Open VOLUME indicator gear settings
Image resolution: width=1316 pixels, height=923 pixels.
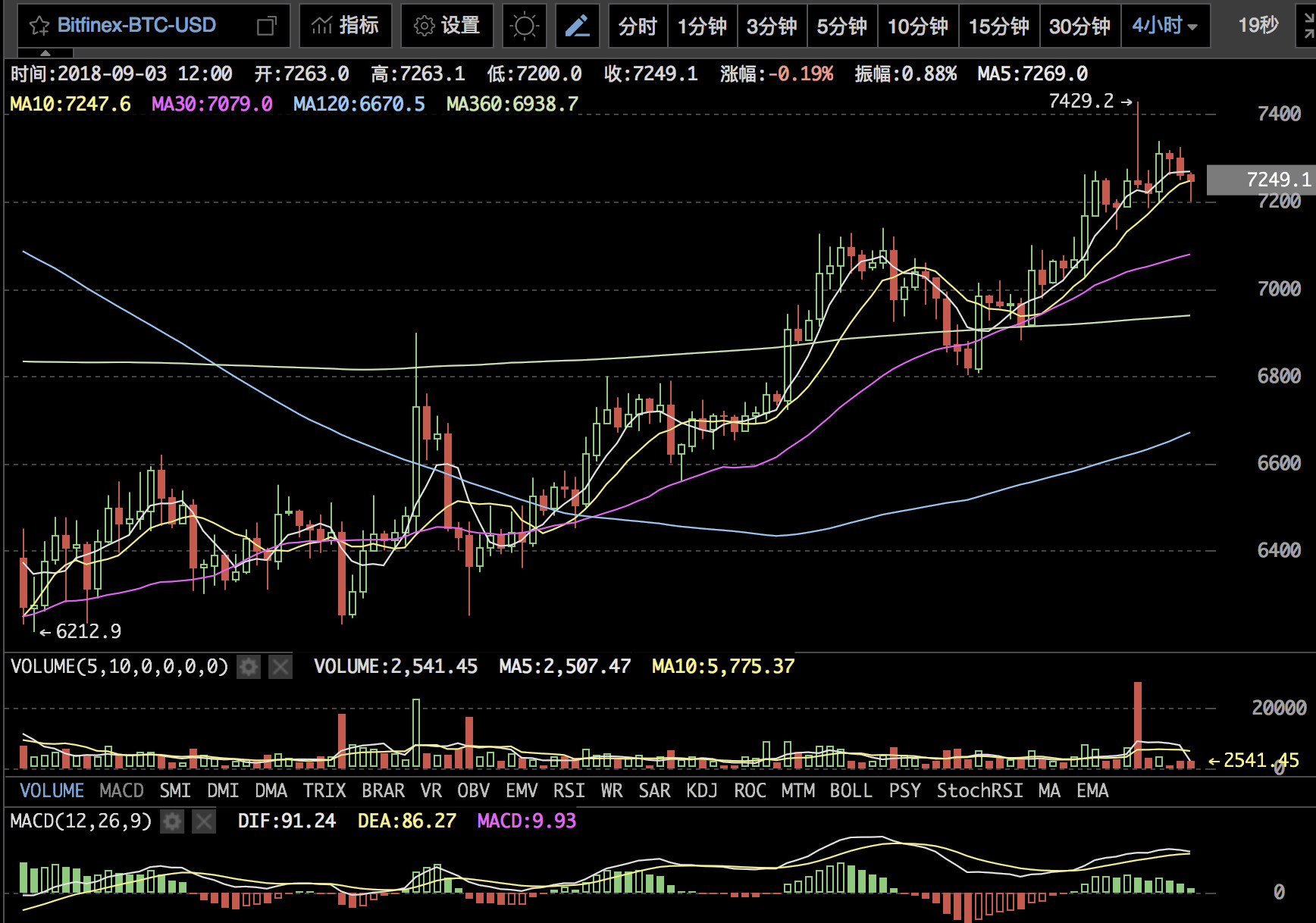tap(249, 667)
